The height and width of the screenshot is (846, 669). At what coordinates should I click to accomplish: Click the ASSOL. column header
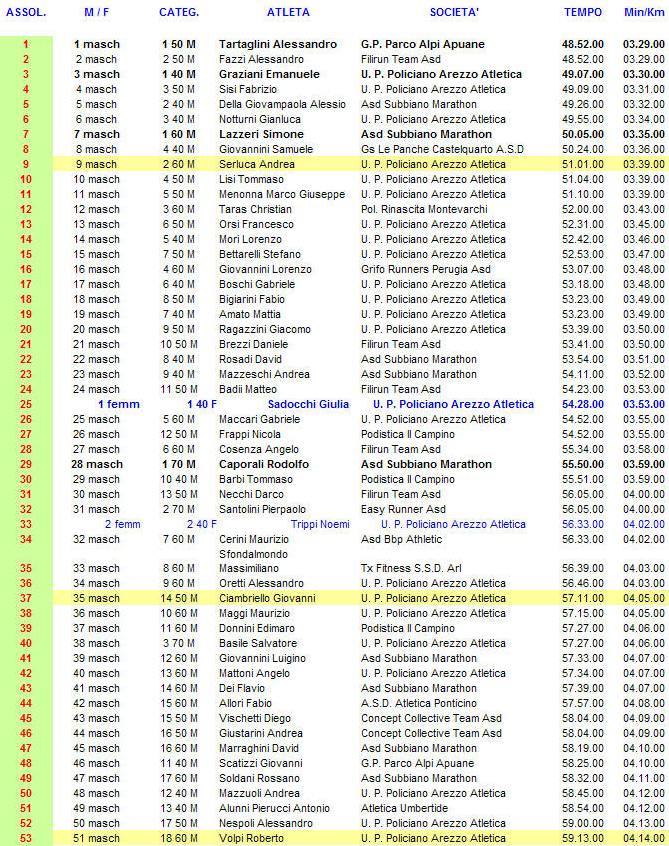click(x=26, y=13)
